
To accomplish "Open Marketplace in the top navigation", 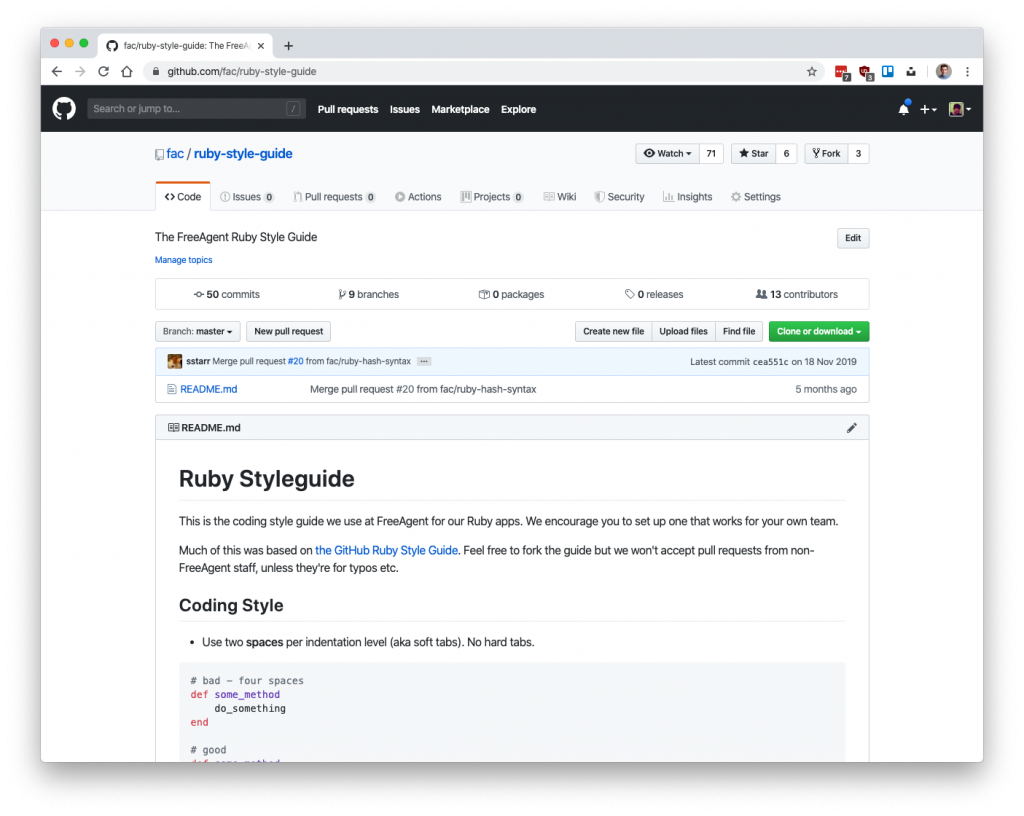I will (x=460, y=110).
